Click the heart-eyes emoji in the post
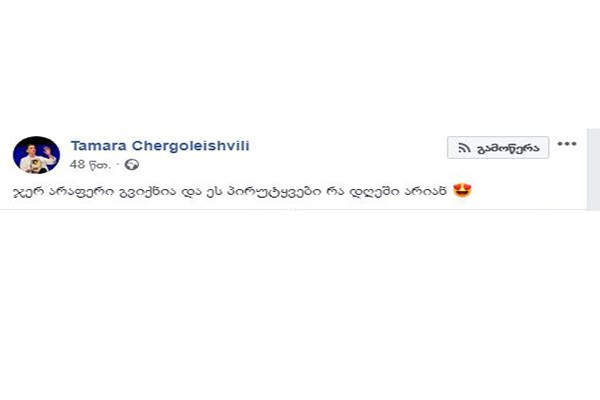The height and width of the screenshot is (400, 600). (462, 190)
